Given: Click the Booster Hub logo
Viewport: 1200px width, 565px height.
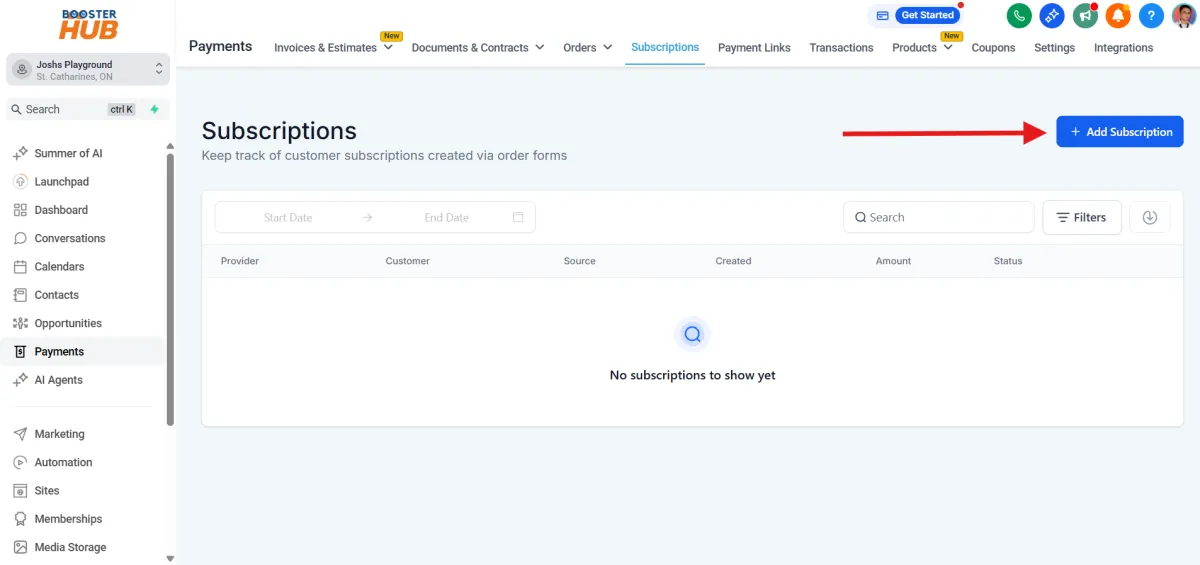Looking at the screenshot, I should pos(88,24).
